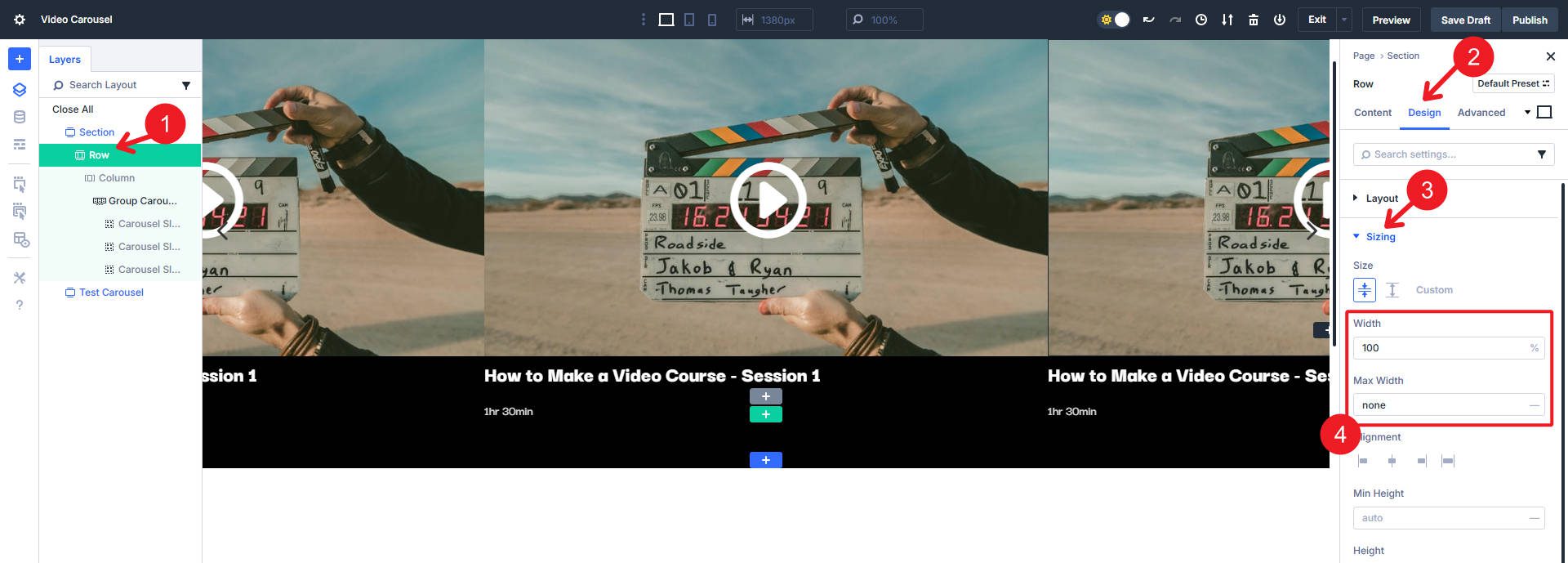
Task: Click the Publish button
Action: [x=1530, y=20]
